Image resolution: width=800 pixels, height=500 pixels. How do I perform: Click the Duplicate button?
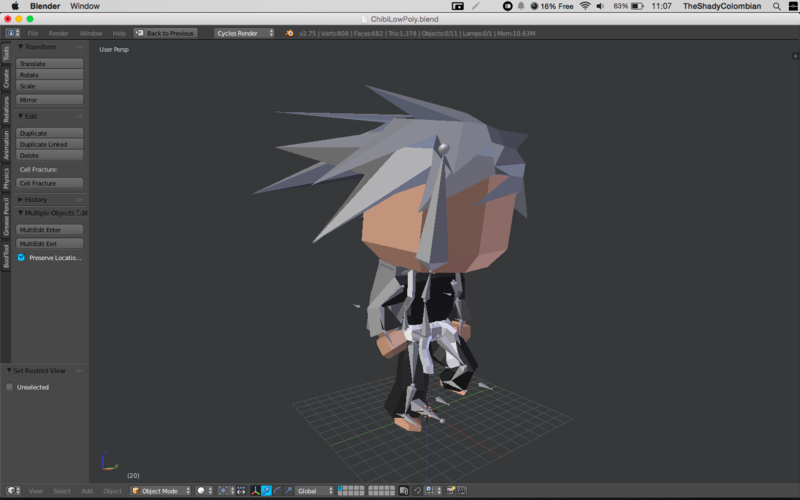pyautogui.click(x=49, y=133)
